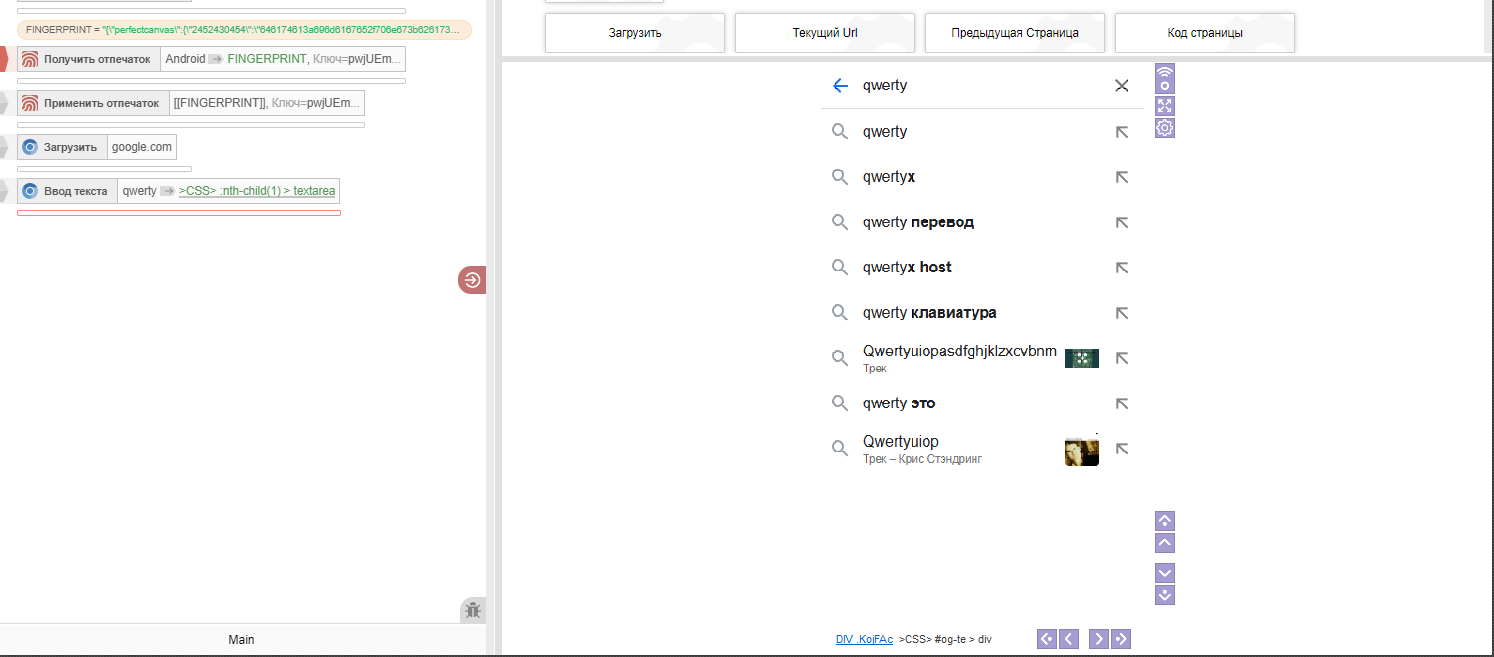Click the scroll-to-bottom arrow with dot
1494x657 pixels.
tap(1165, 595)
